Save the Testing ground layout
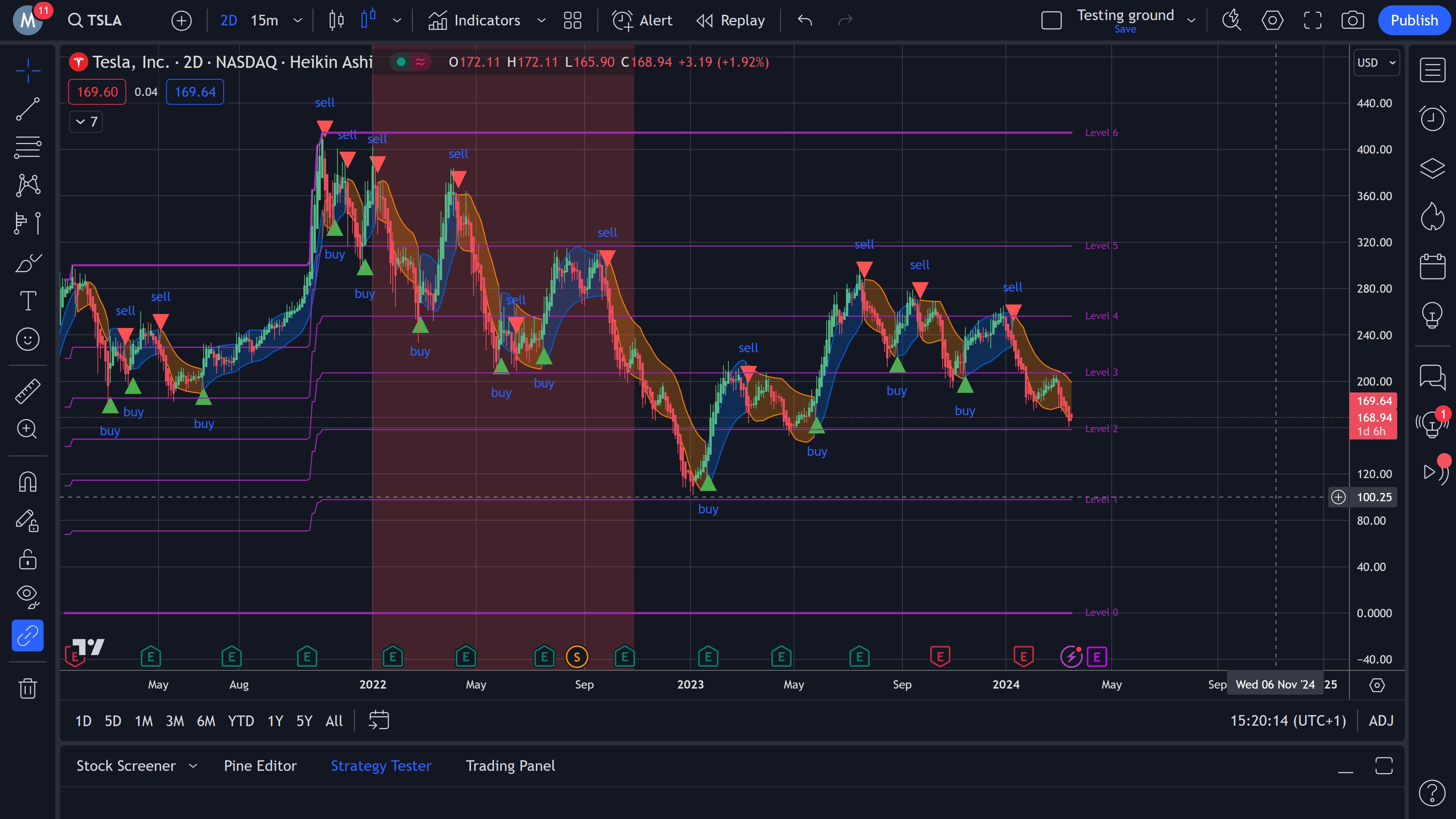1456x819 pixels. (1125, 30)
